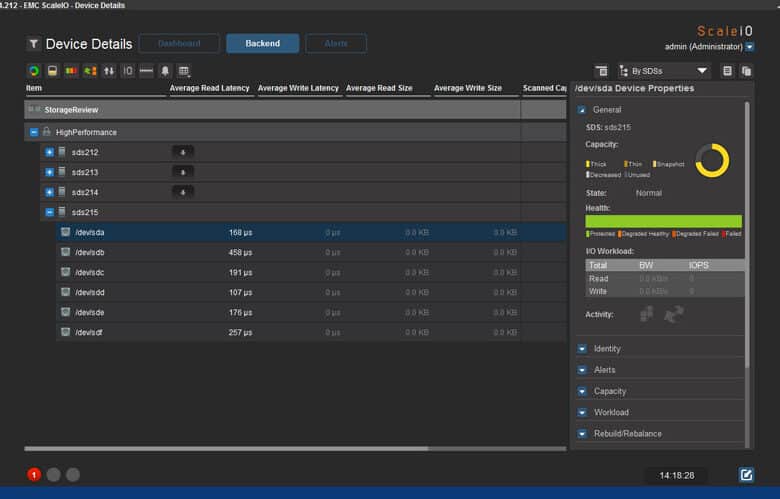780x499 pixels.
Task: Select the /dev/sde device row
Action: (x=311, y=312)
